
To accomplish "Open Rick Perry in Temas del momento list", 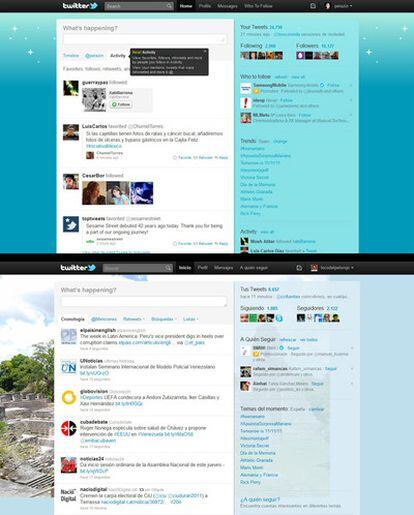I will click(250, 482).
